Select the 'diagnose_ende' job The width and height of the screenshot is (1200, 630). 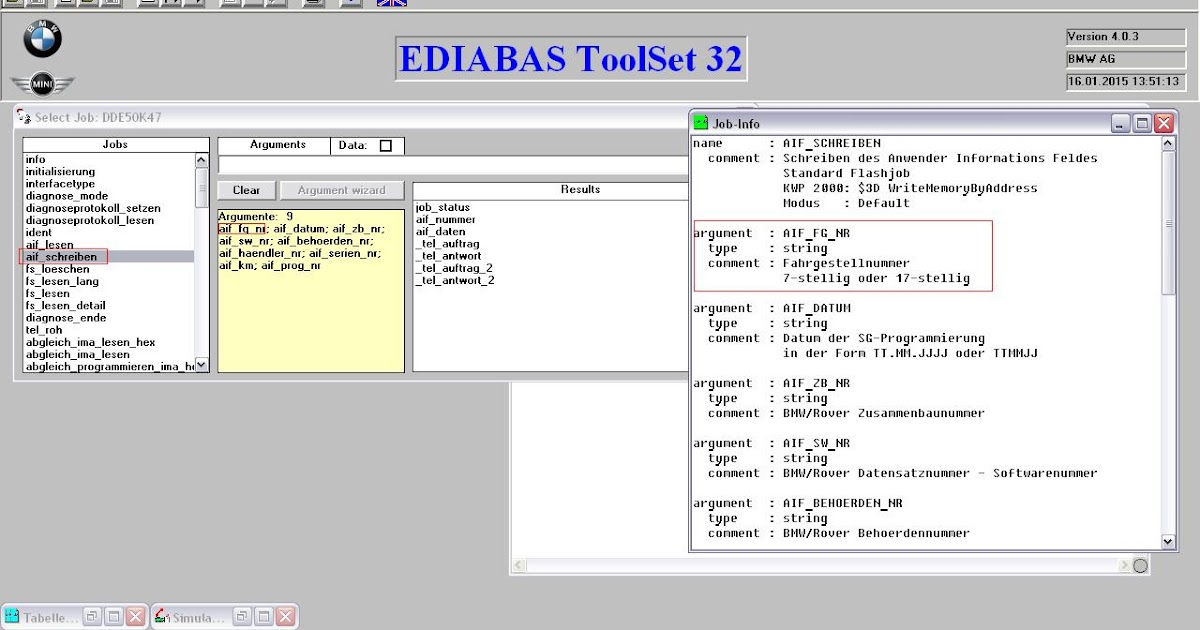click(x=65, y=318)
